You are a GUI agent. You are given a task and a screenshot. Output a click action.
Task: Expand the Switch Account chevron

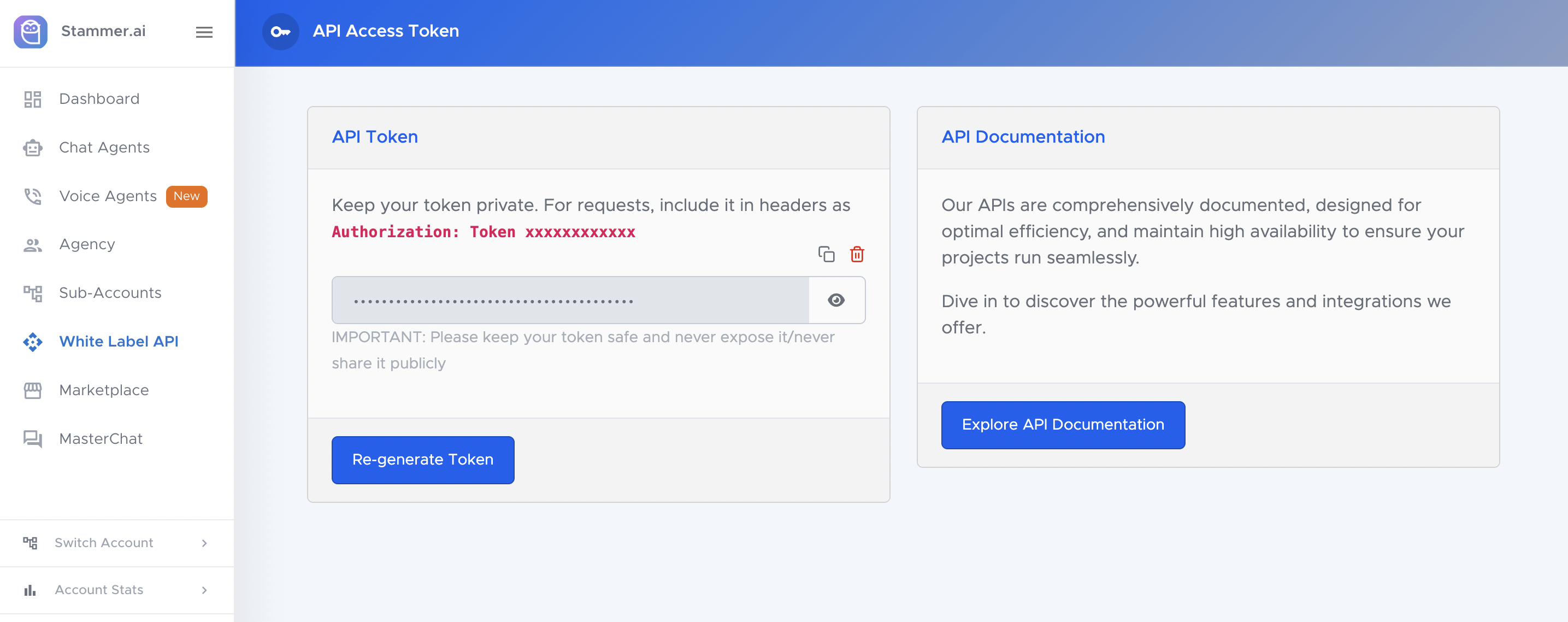(204, 543)
